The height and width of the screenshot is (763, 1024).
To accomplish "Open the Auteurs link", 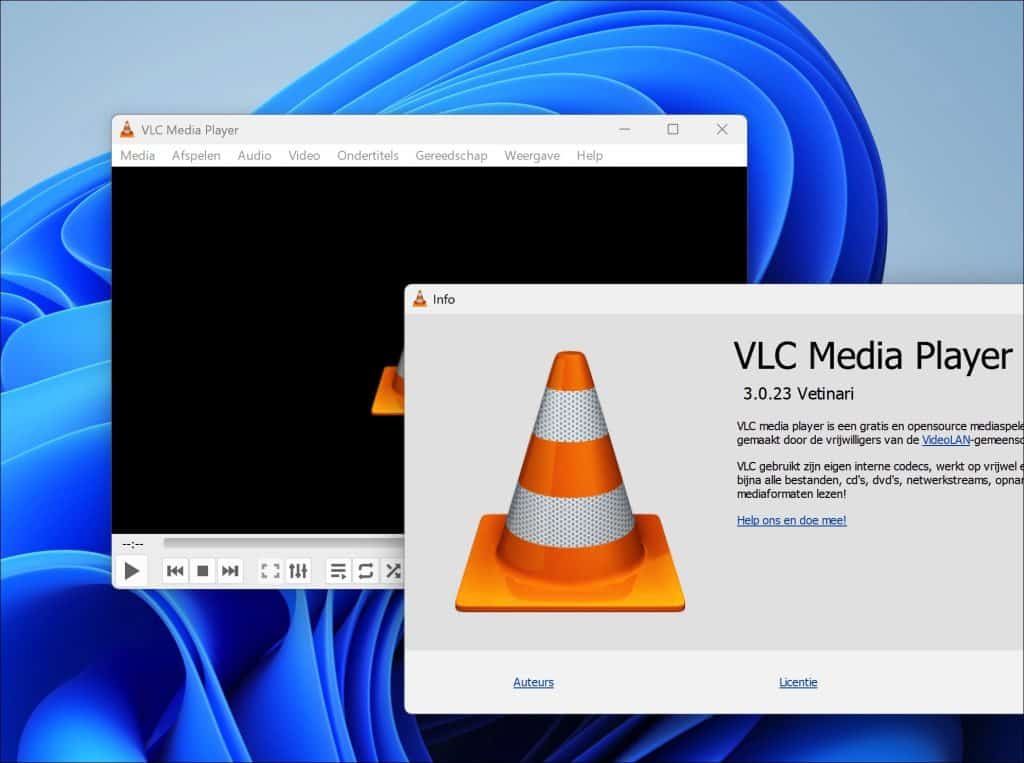I will coord(533,682).
